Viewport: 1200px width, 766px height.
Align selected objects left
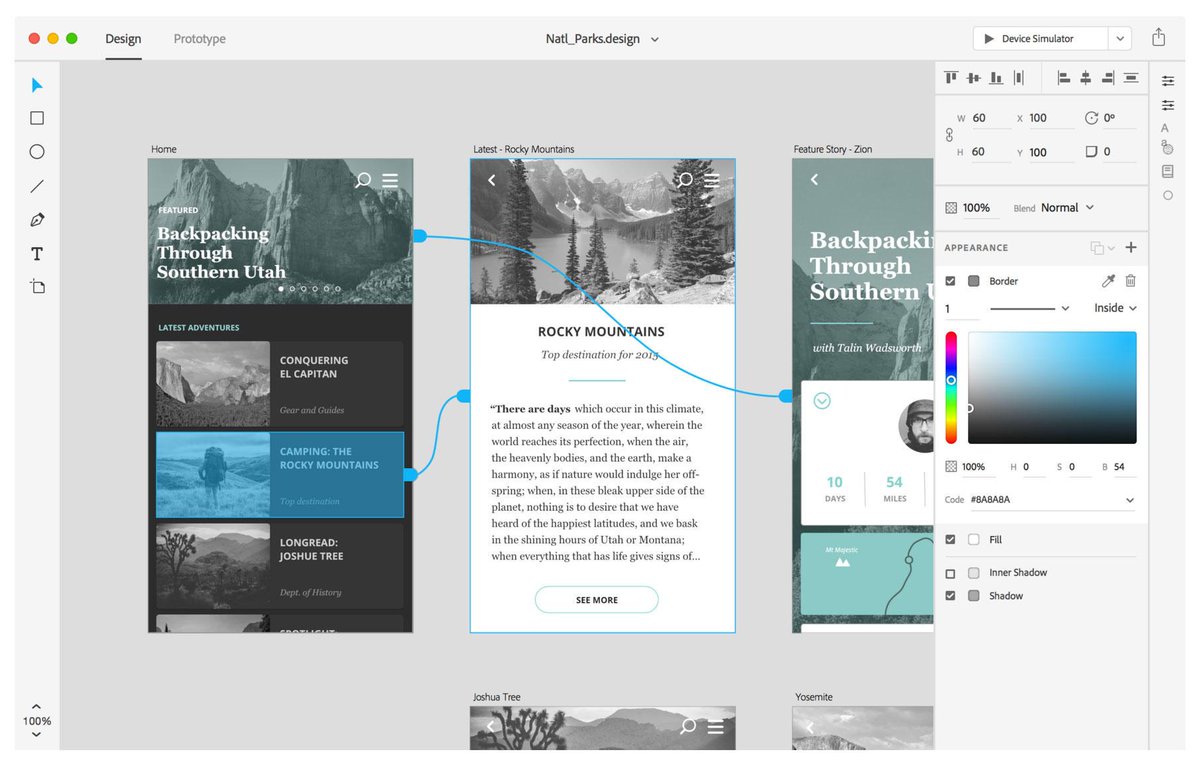point(1062,77)
